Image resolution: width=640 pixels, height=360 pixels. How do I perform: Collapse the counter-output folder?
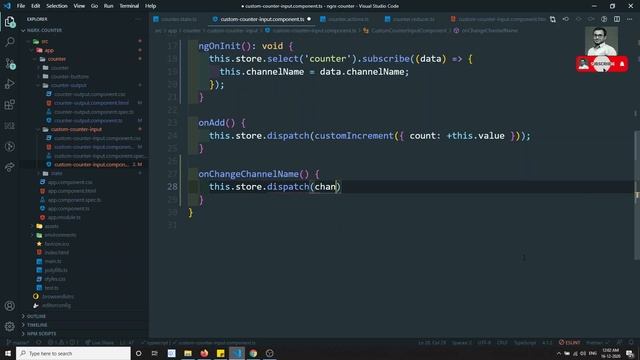point(69,85)
